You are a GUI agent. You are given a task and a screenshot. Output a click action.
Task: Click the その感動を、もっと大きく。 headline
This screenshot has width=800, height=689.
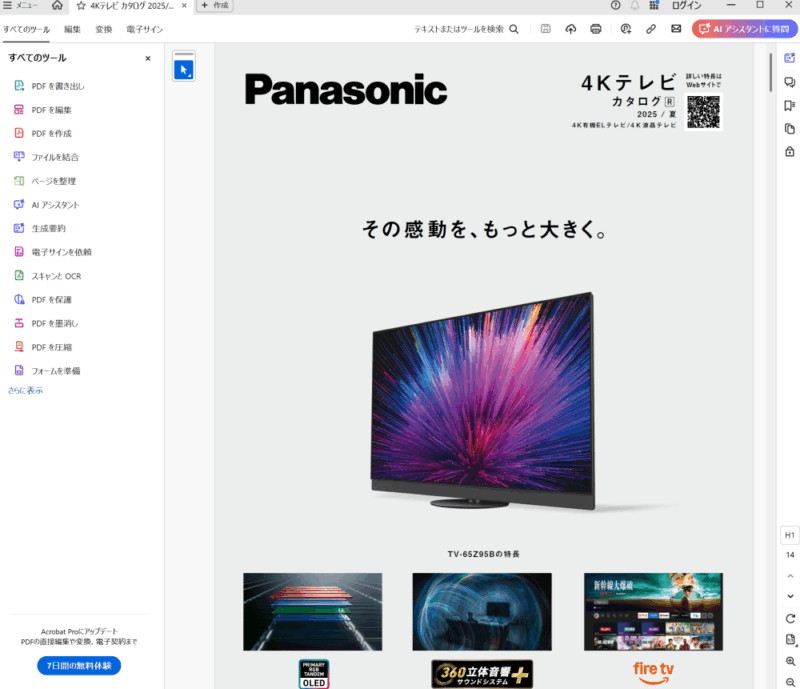[x=484, y=229]
